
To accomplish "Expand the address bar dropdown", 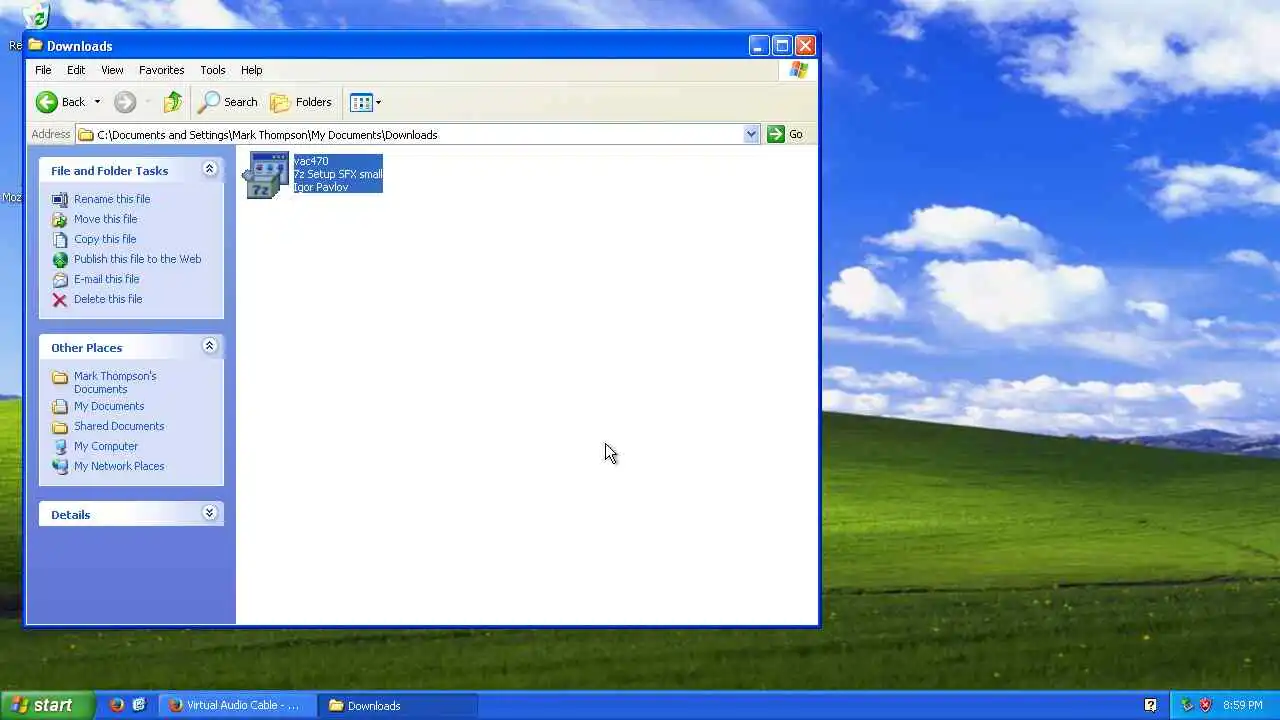I will pyautogui.click(x=751, y=134).
